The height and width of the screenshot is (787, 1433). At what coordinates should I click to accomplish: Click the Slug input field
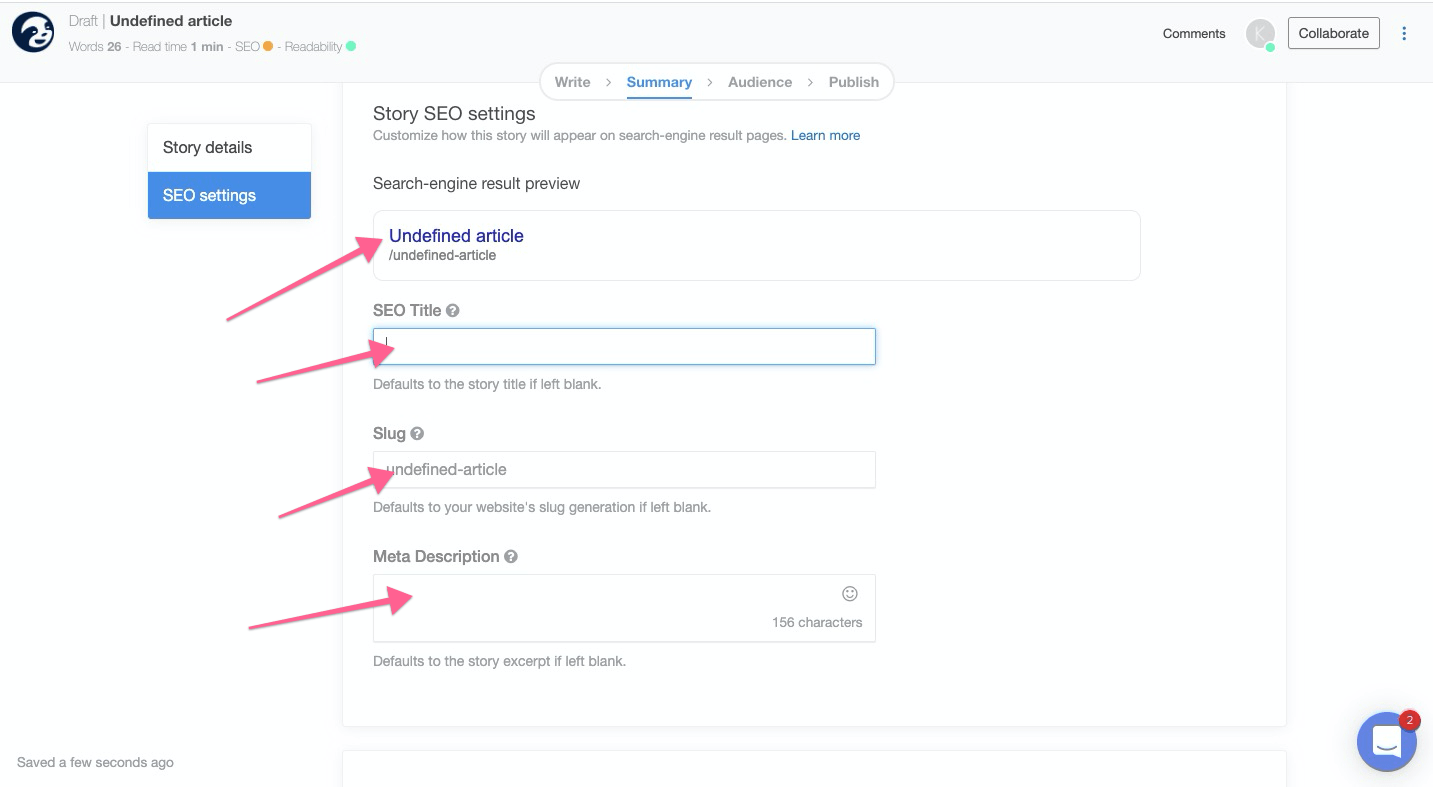(x=624, y=470)
